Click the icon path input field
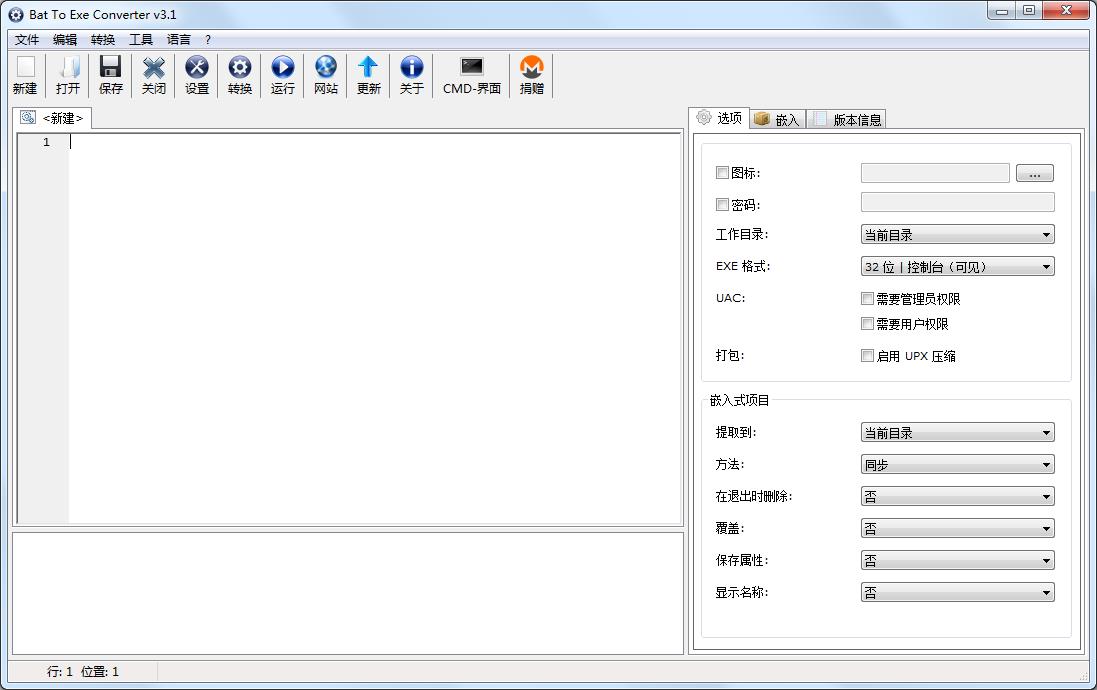 935,173
